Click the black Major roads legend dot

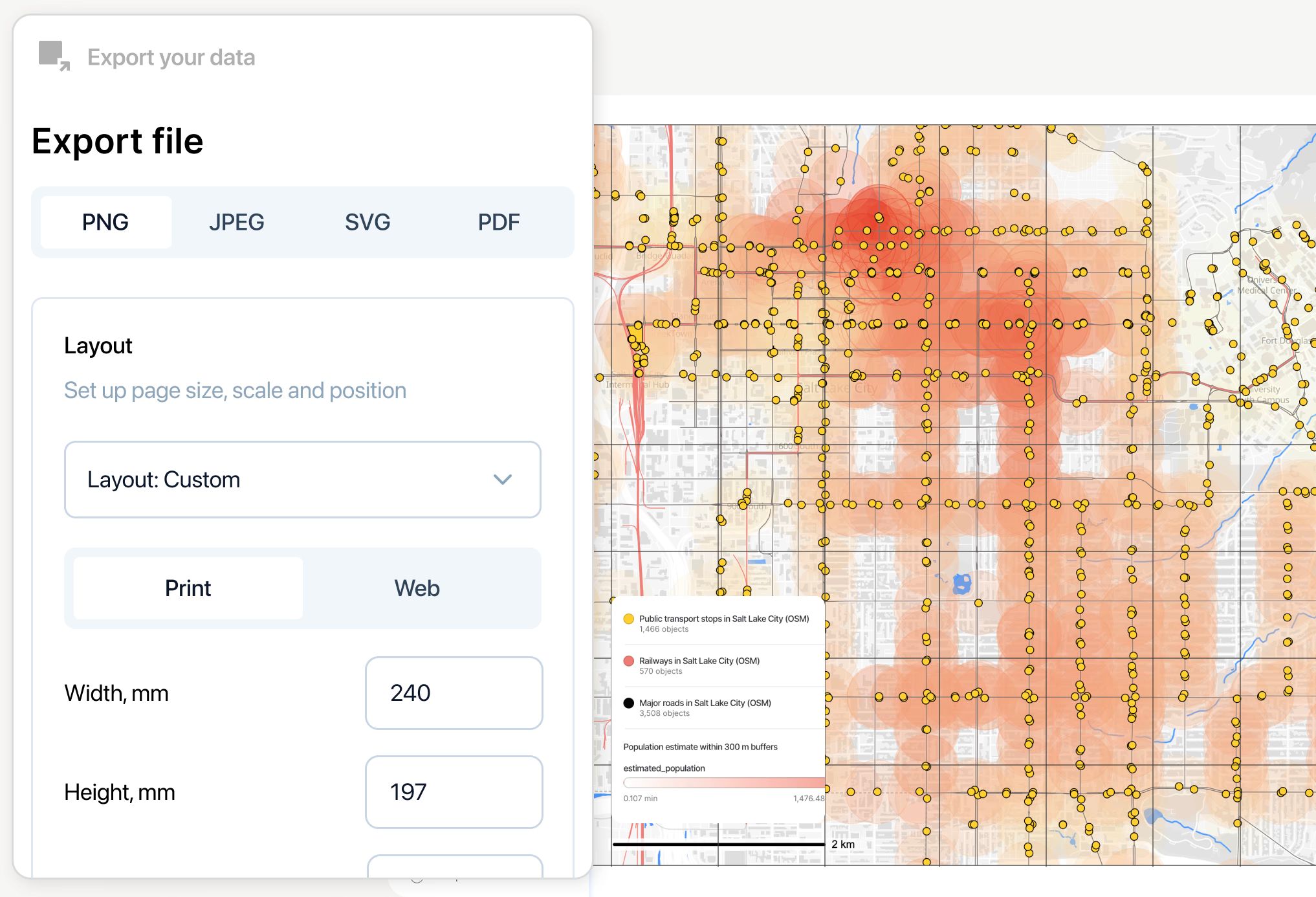pyautogui.click(x=628, y=703)
